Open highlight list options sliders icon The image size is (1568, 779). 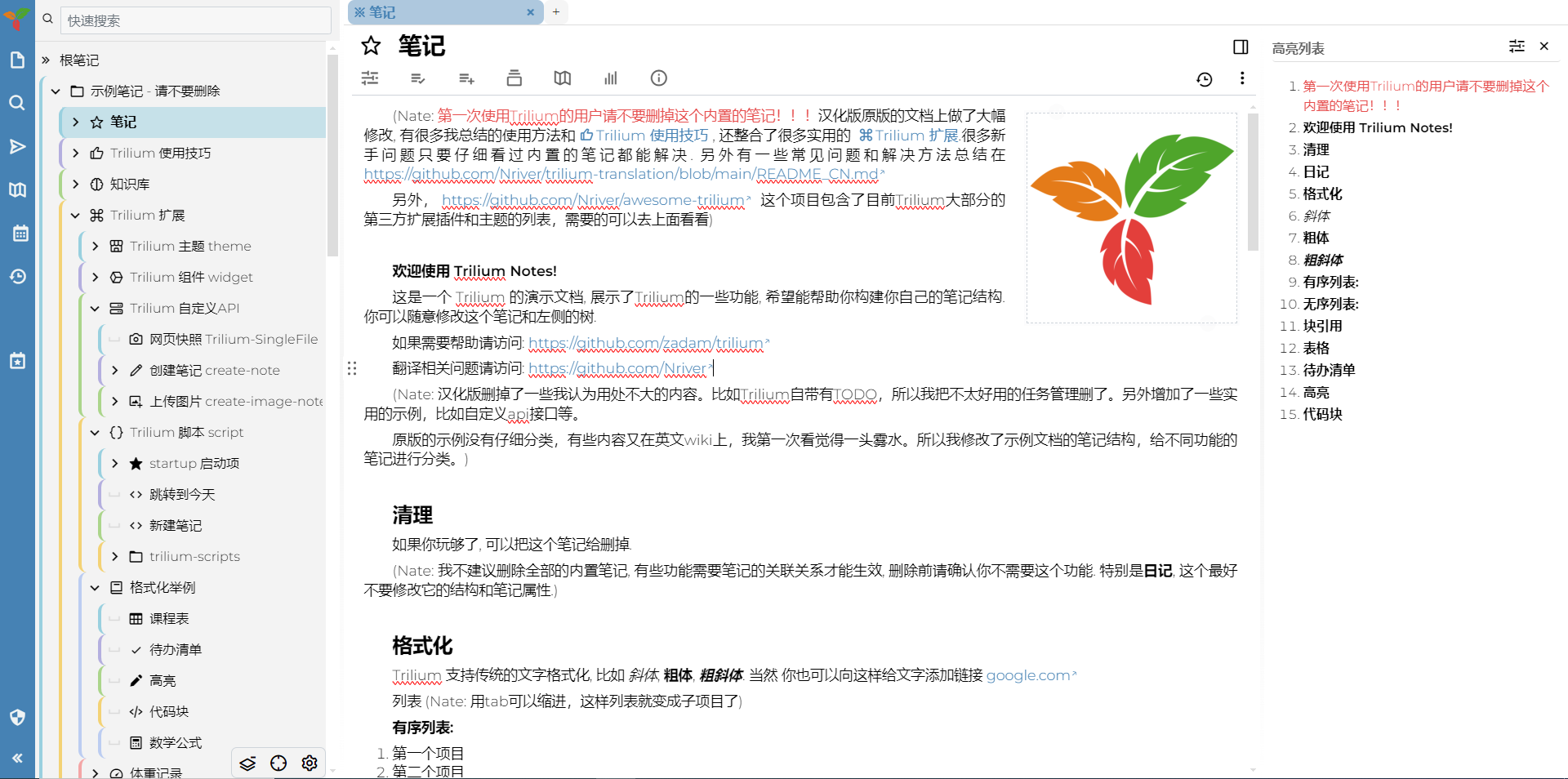point(1517,47)
